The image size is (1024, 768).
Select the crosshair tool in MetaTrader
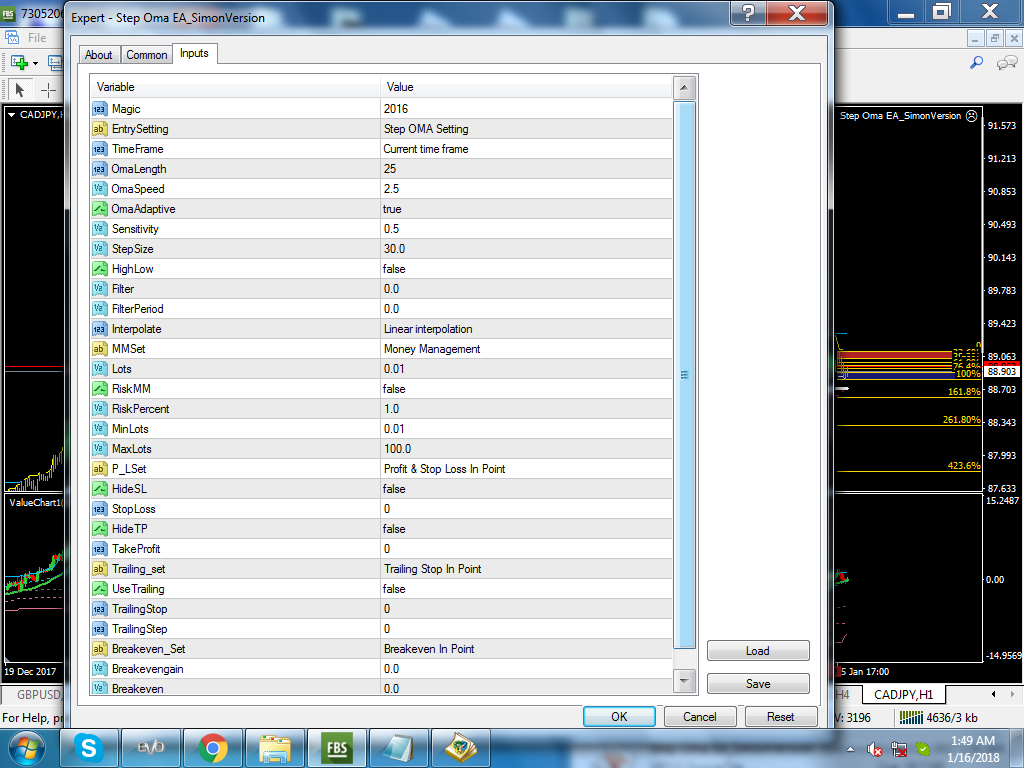(48, 89)
